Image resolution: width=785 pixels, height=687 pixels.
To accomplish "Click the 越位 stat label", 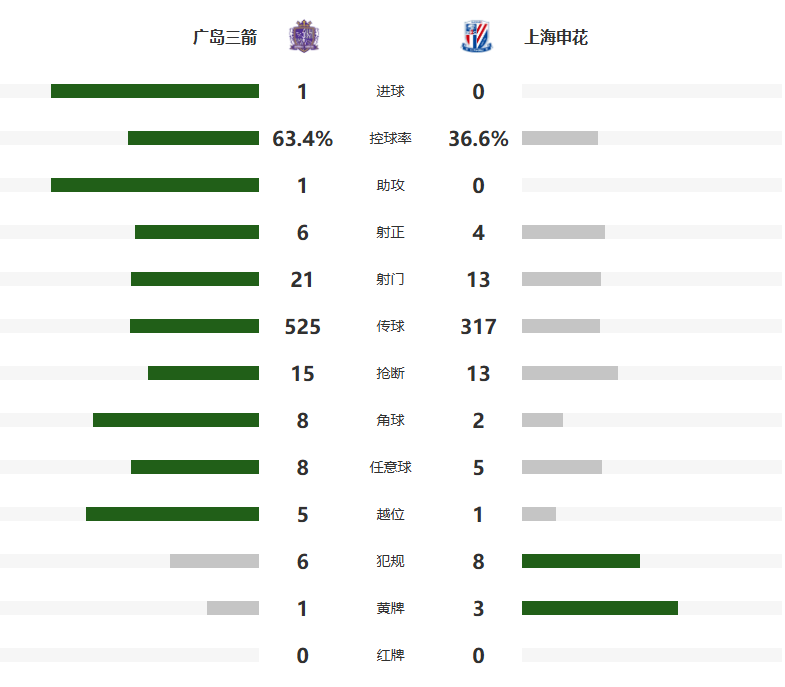I will tap(390, 514).
